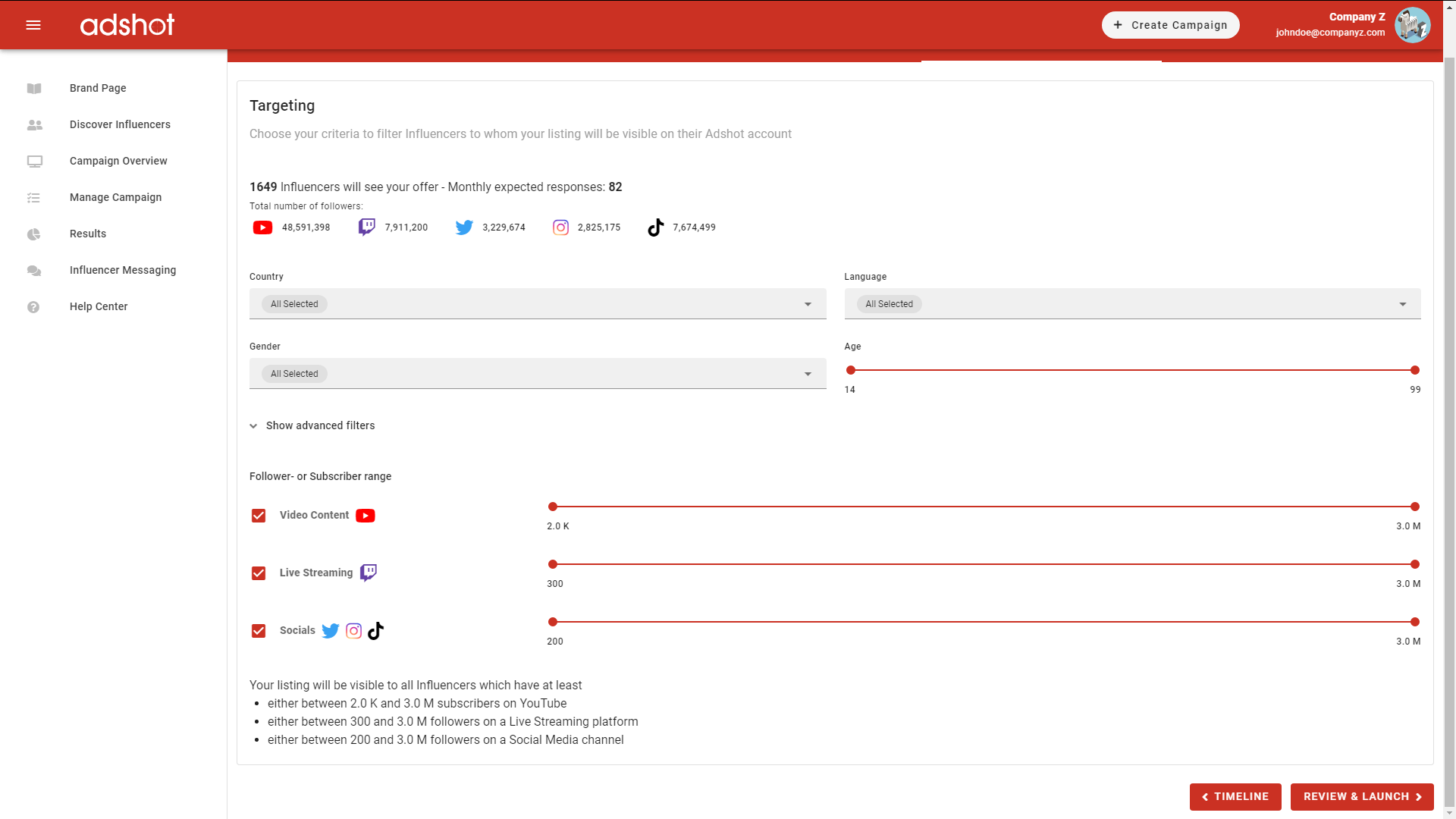Click the Instagram icon beside Socials
Viewport: 1456px width, 819px height.
pos(354,631)
